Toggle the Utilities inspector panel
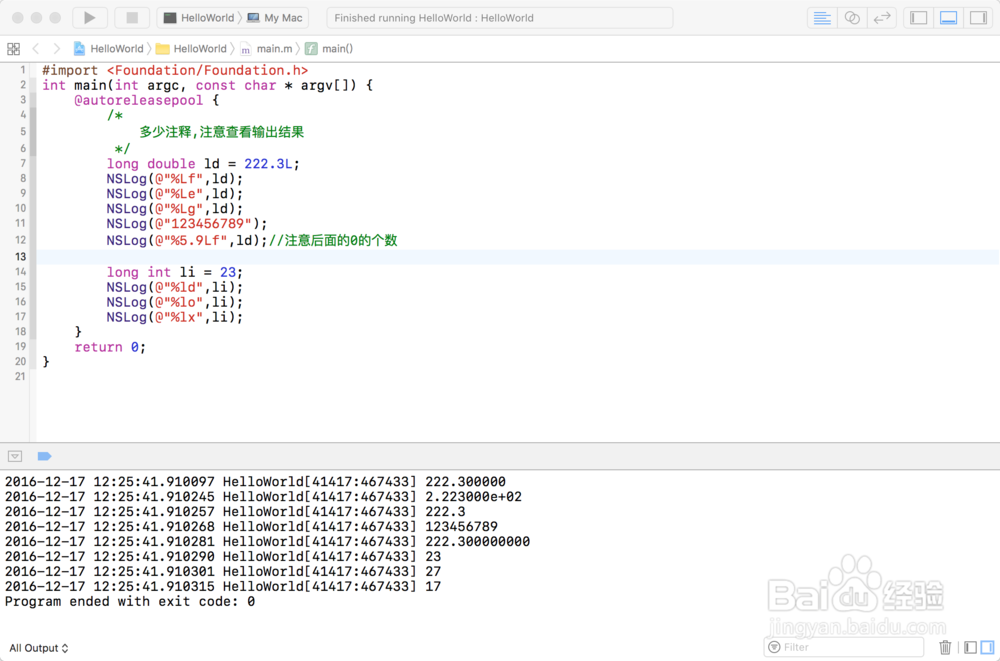 (x=978, y=18)
